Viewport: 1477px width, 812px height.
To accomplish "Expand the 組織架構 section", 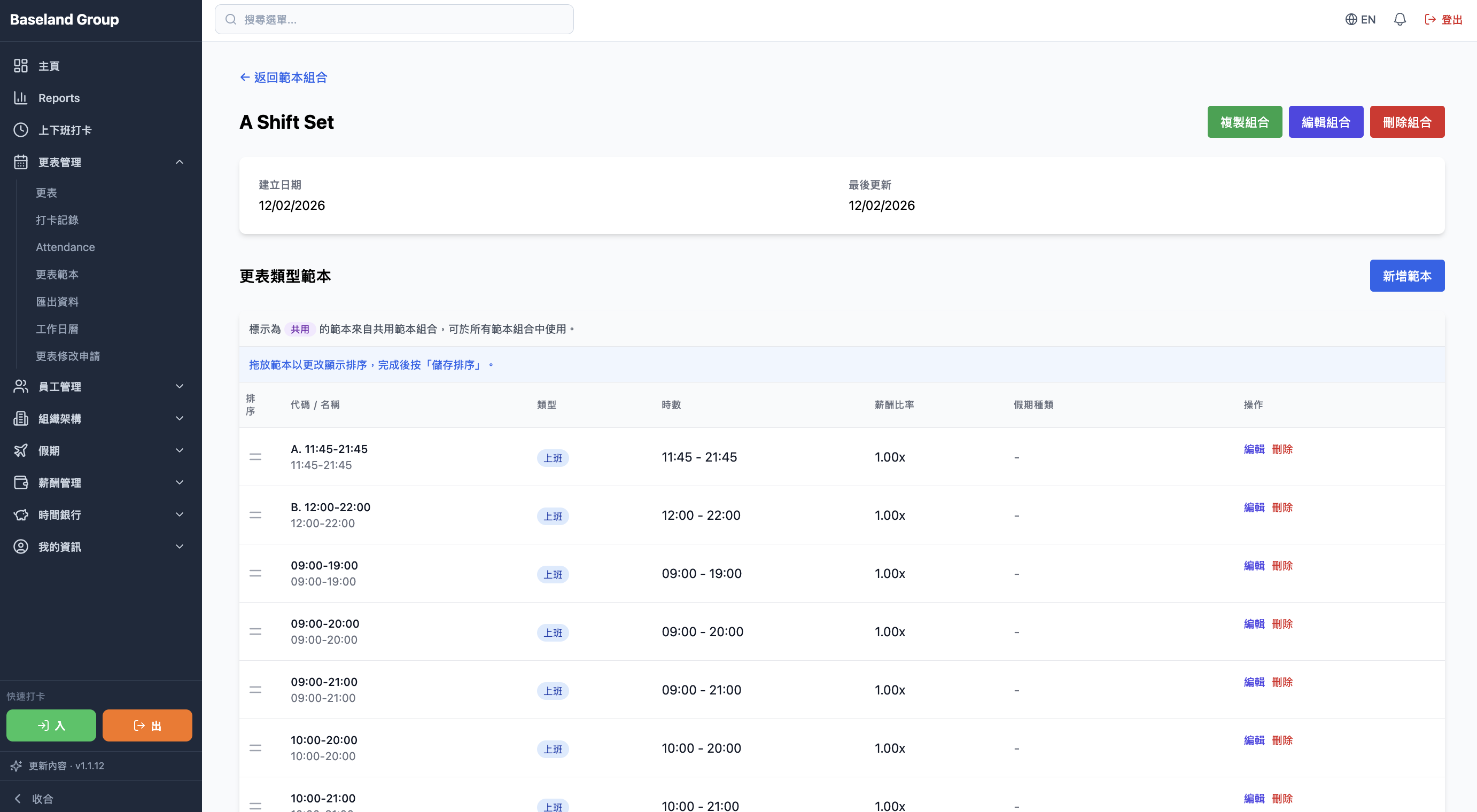I will click(x=101, y=418).
